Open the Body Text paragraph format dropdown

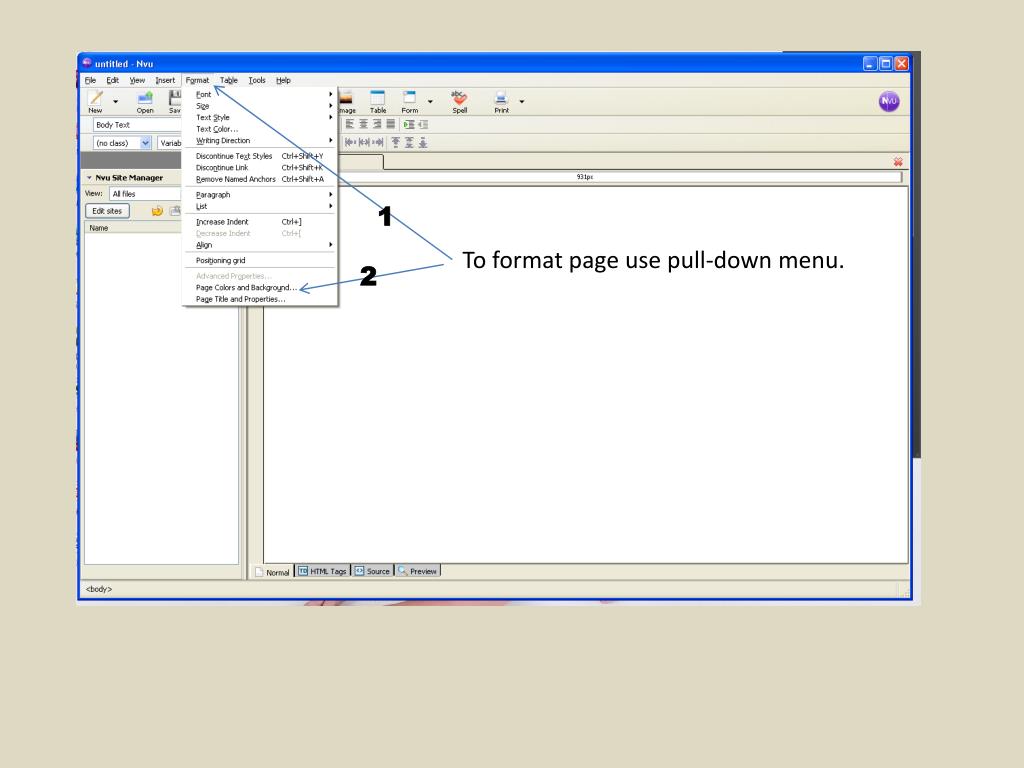click(x=136, y=125)
